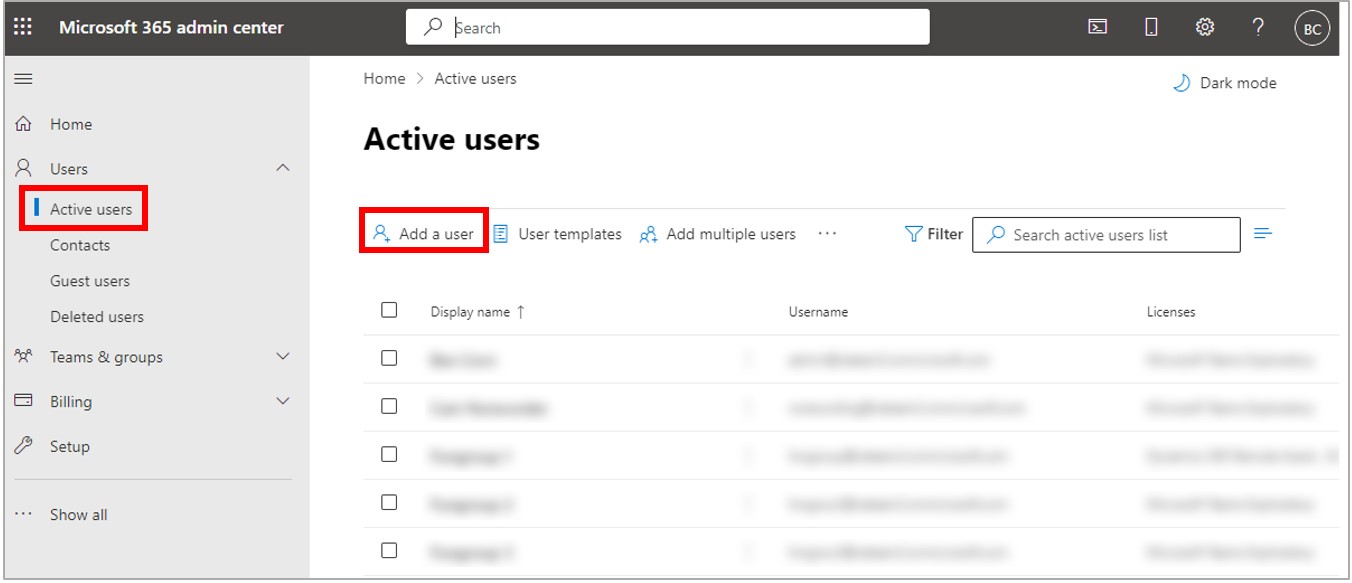Collapse navigation with hamburger menu icon
Image resolution: width=1352 pixels, height=583 pixels.
click(x=22, y=78)
